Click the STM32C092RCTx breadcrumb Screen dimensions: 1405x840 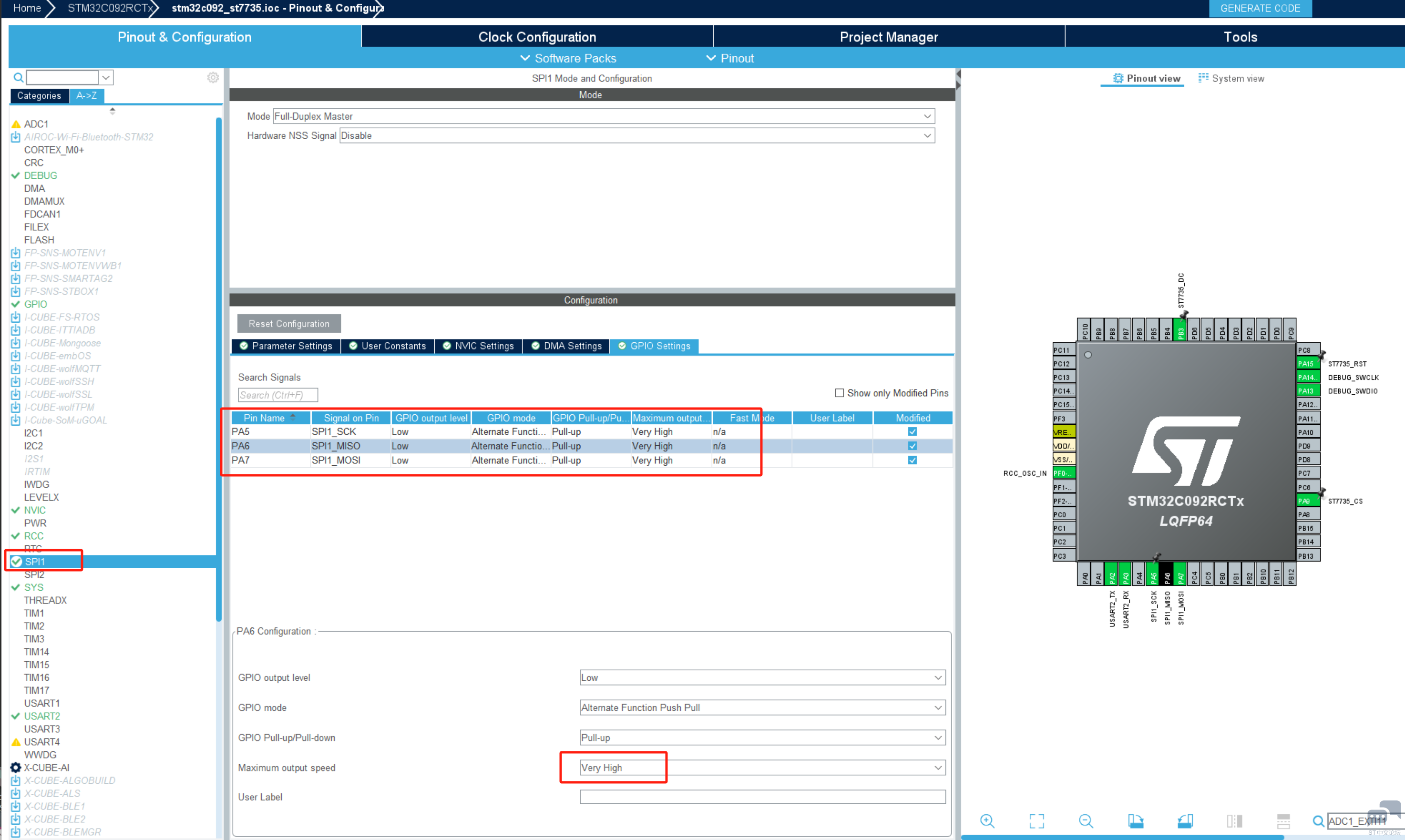[x=111, y=8]
